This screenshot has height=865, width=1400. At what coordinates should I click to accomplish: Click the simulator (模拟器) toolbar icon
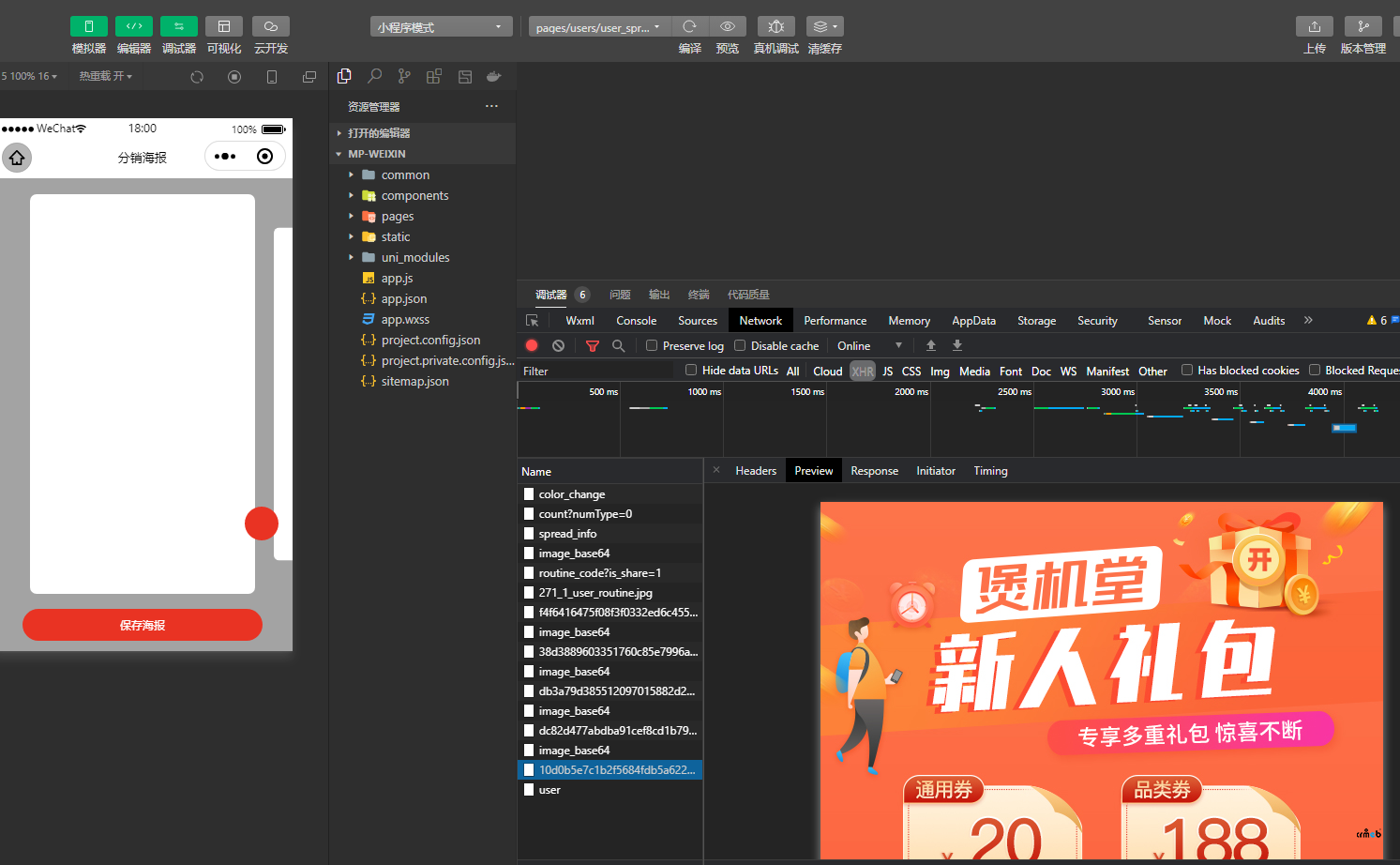[x=88, y=26]
